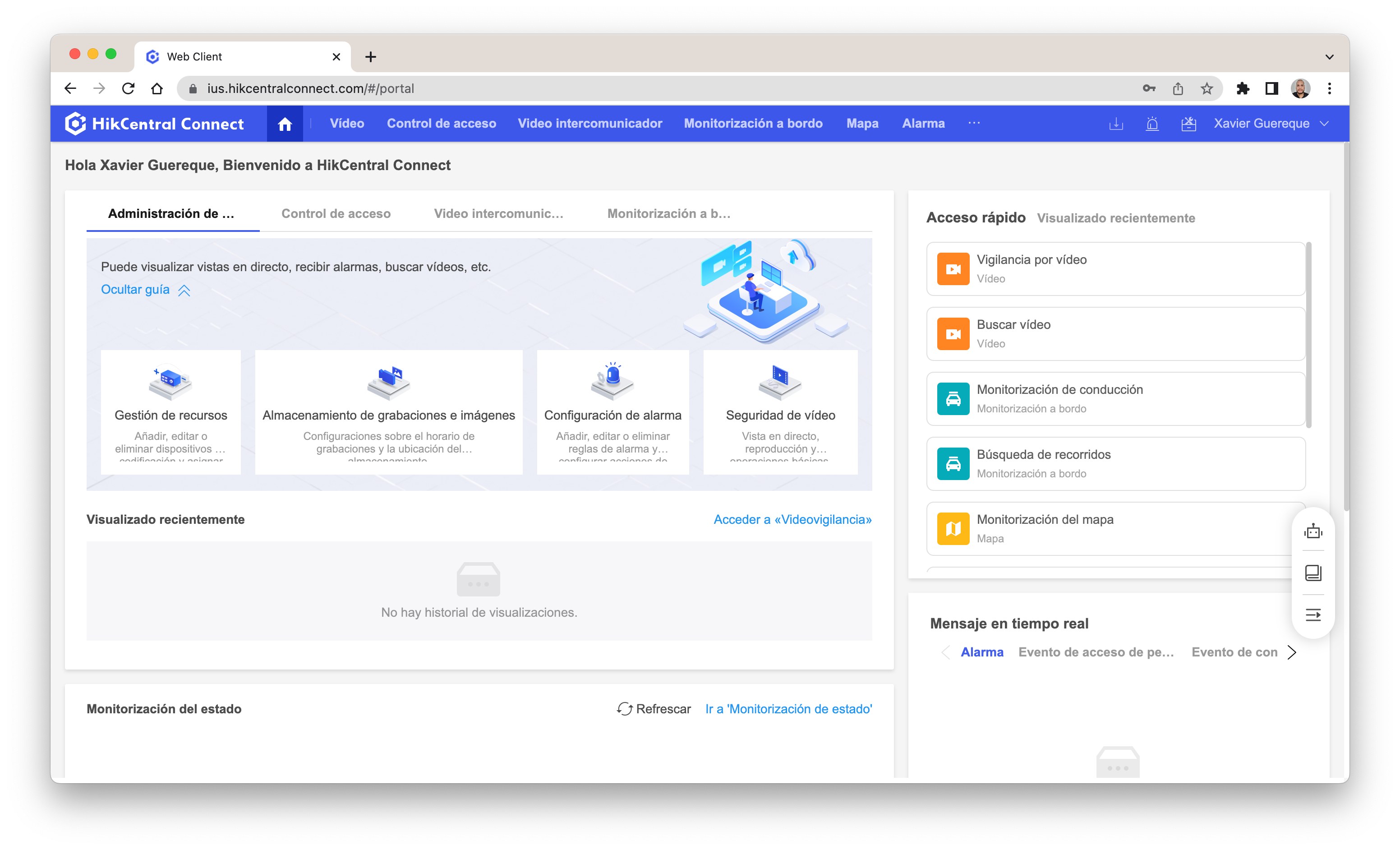Open the Chrome three-dot menu
Image resolution: width=1400 pixels, height=850 pixels.
click(1329, 88)
